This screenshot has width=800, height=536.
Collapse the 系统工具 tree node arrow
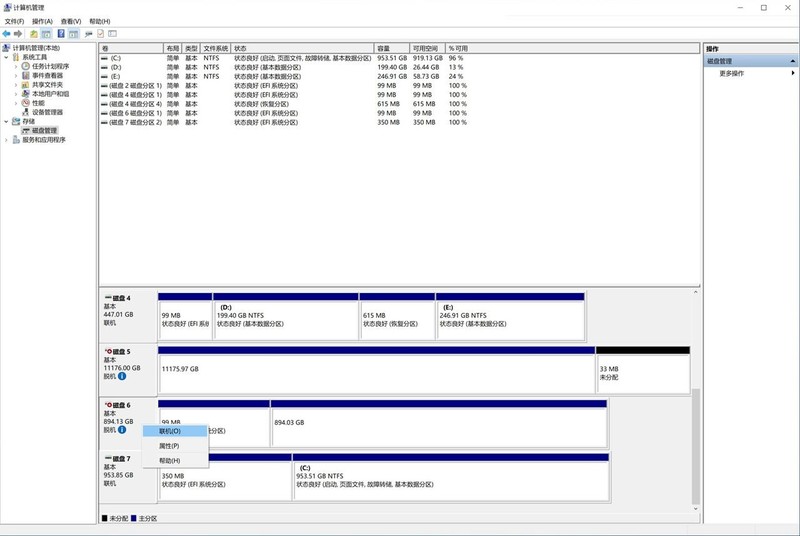pos(6,57)
